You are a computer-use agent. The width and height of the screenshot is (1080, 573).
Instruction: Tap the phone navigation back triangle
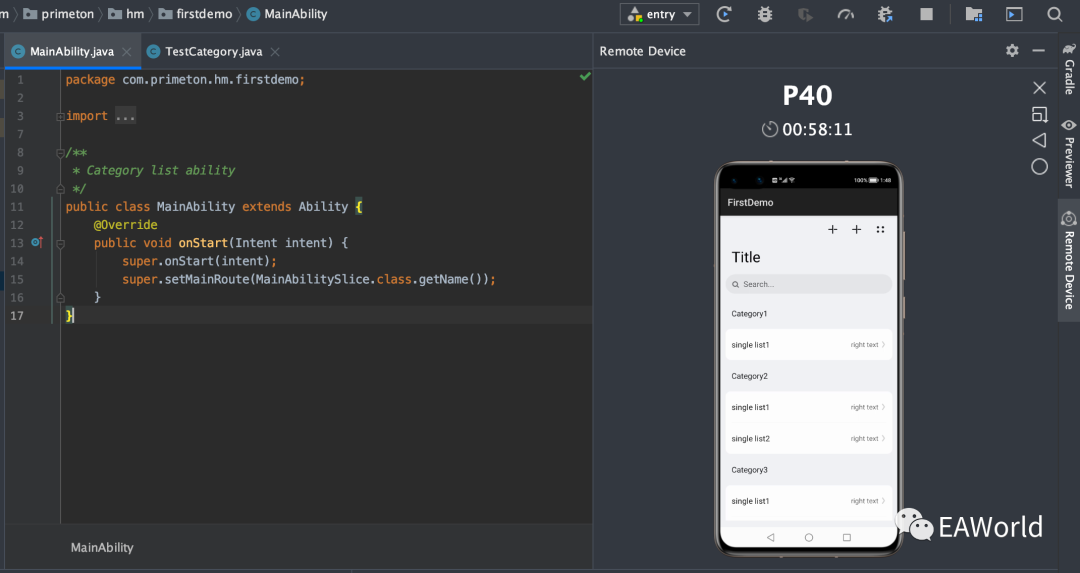[771, 537]
